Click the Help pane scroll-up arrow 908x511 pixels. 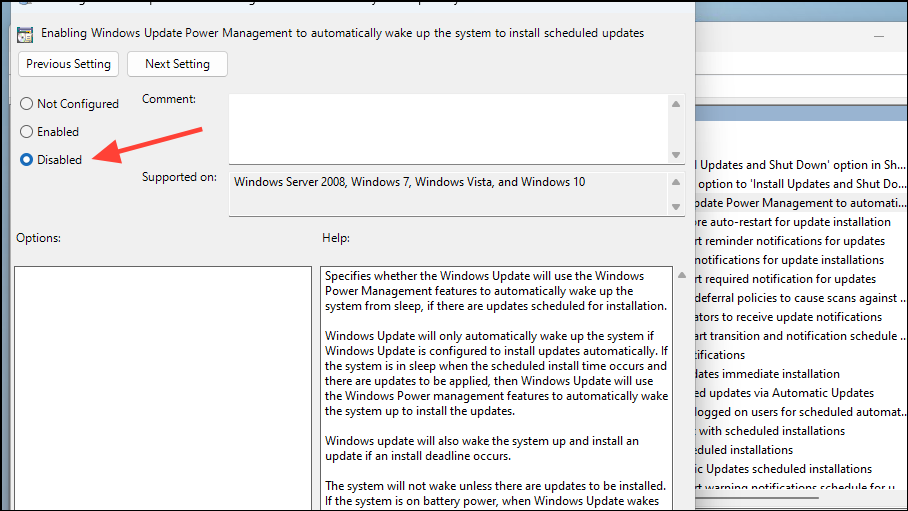point(682,275)
